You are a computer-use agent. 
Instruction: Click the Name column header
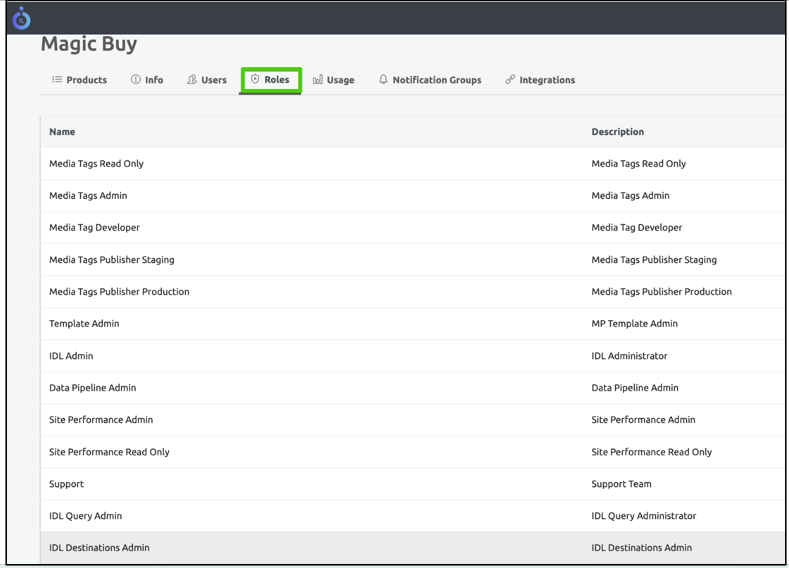(62, 132)
